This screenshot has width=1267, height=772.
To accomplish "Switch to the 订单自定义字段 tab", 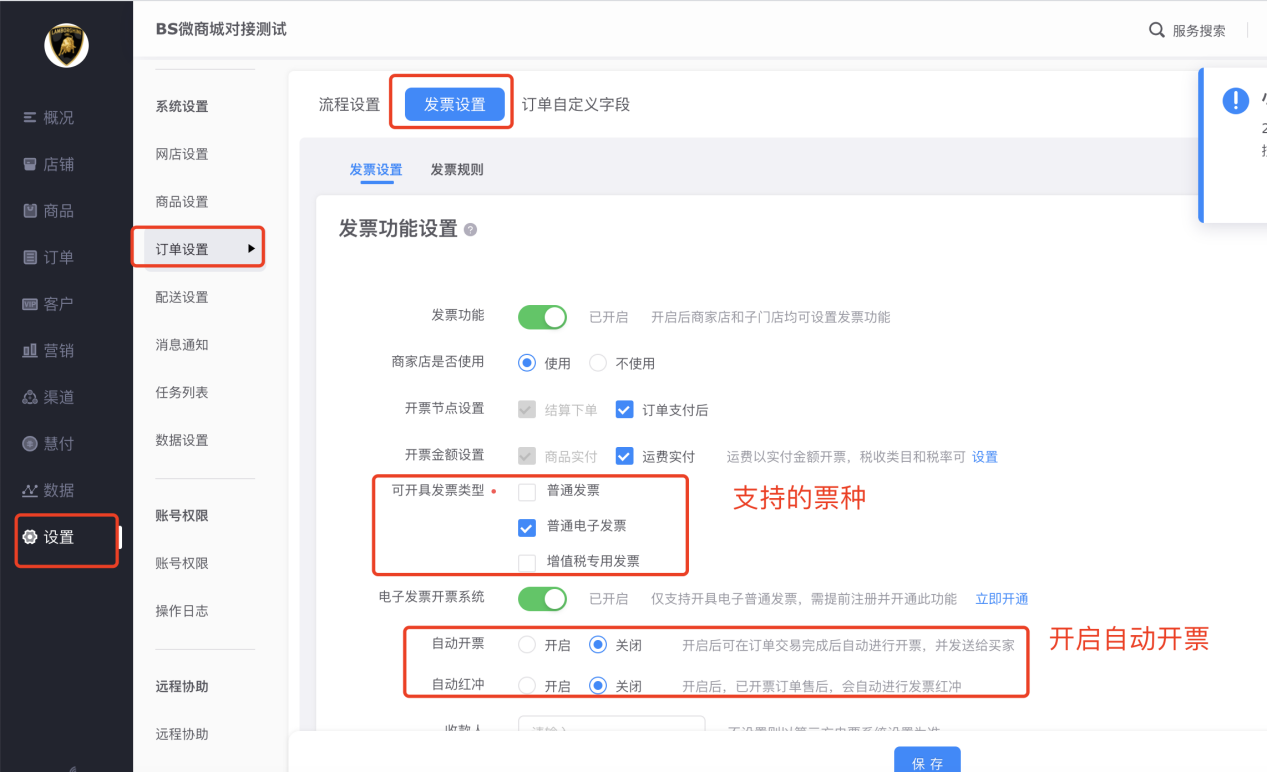I will tap(576, 104).
